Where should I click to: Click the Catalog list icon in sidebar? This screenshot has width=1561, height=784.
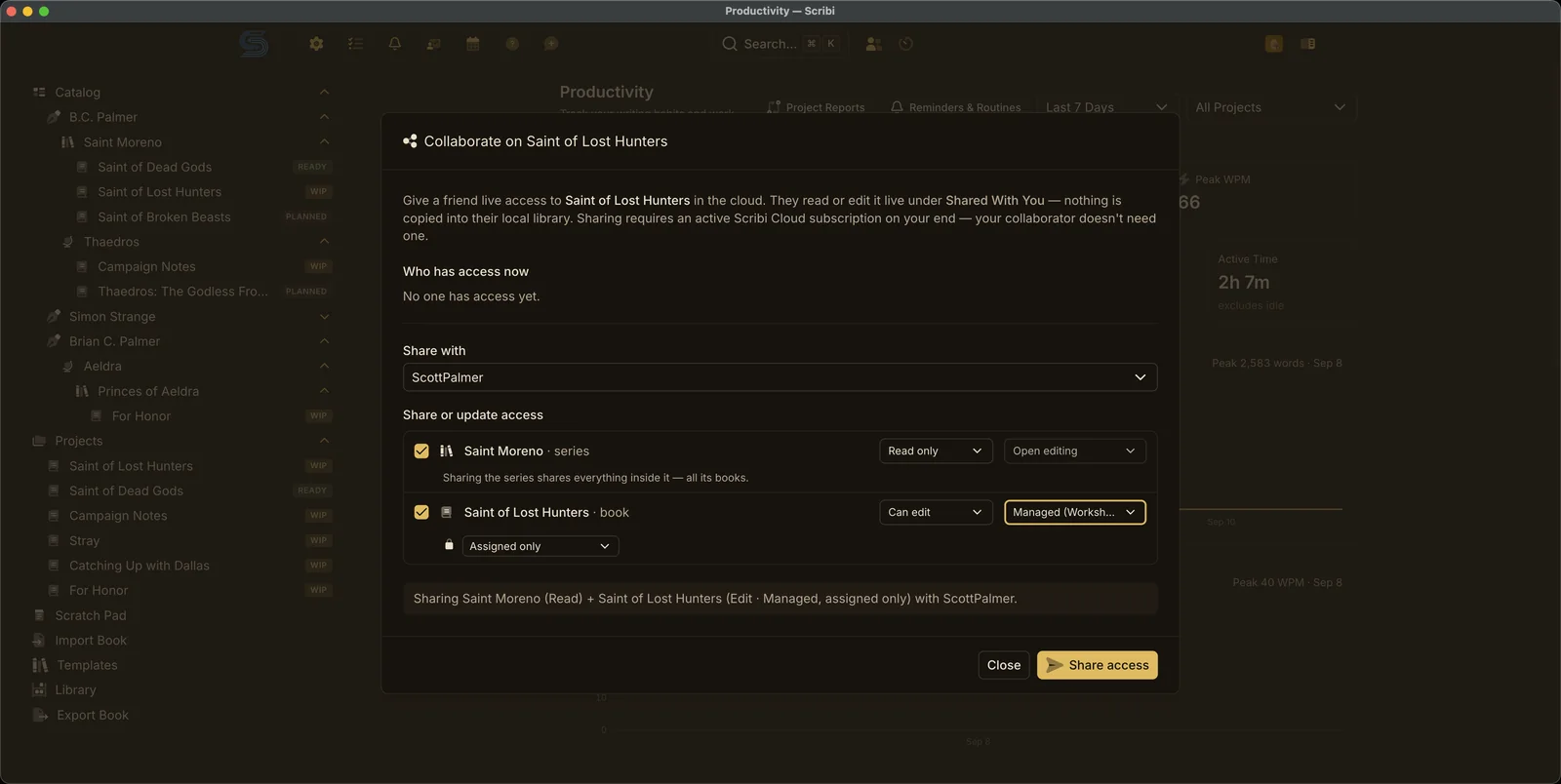pyautogui.click(x=39, y=93)
